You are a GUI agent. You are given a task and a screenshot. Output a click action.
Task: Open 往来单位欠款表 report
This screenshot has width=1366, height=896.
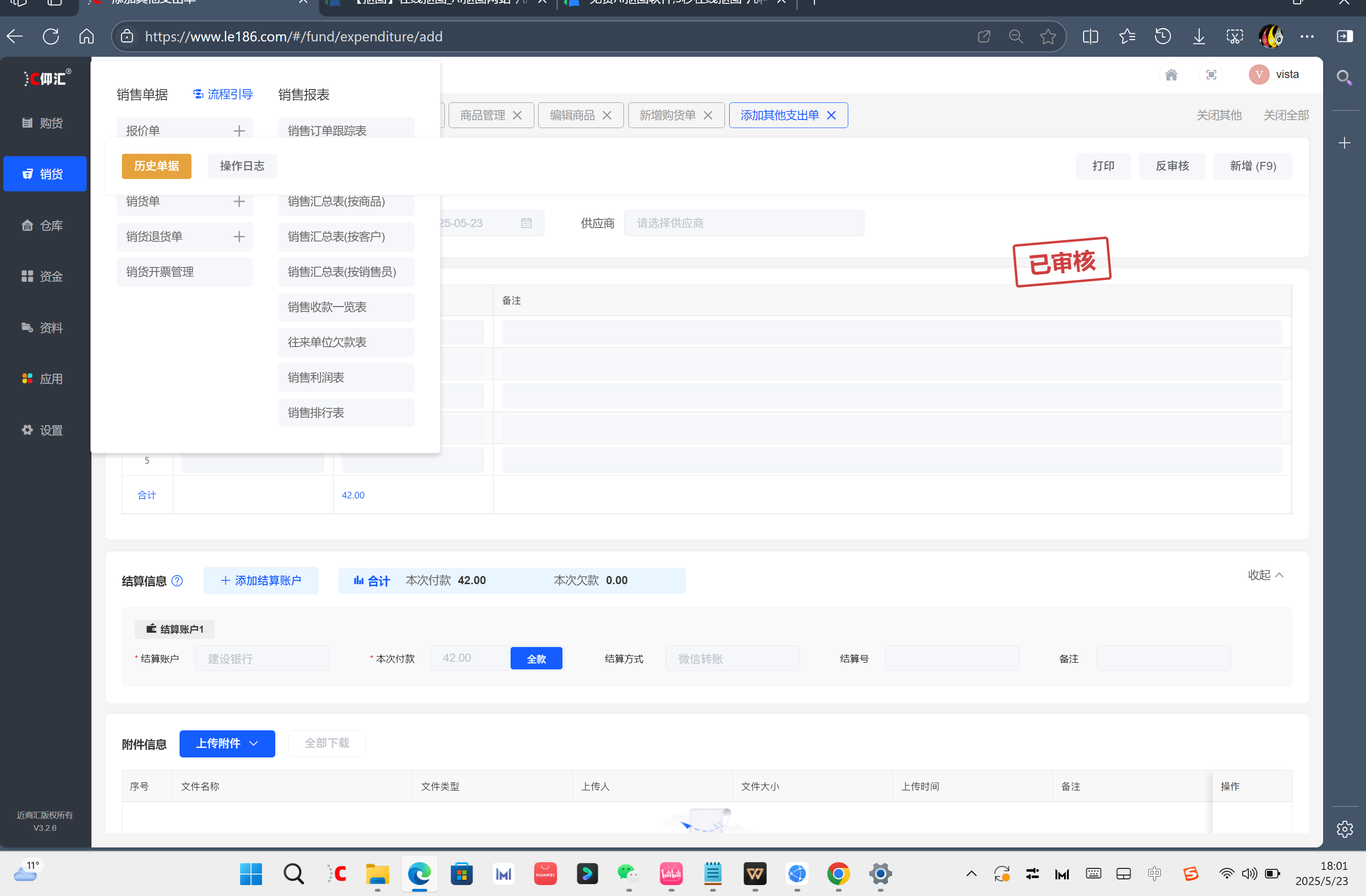pos(346,342)
